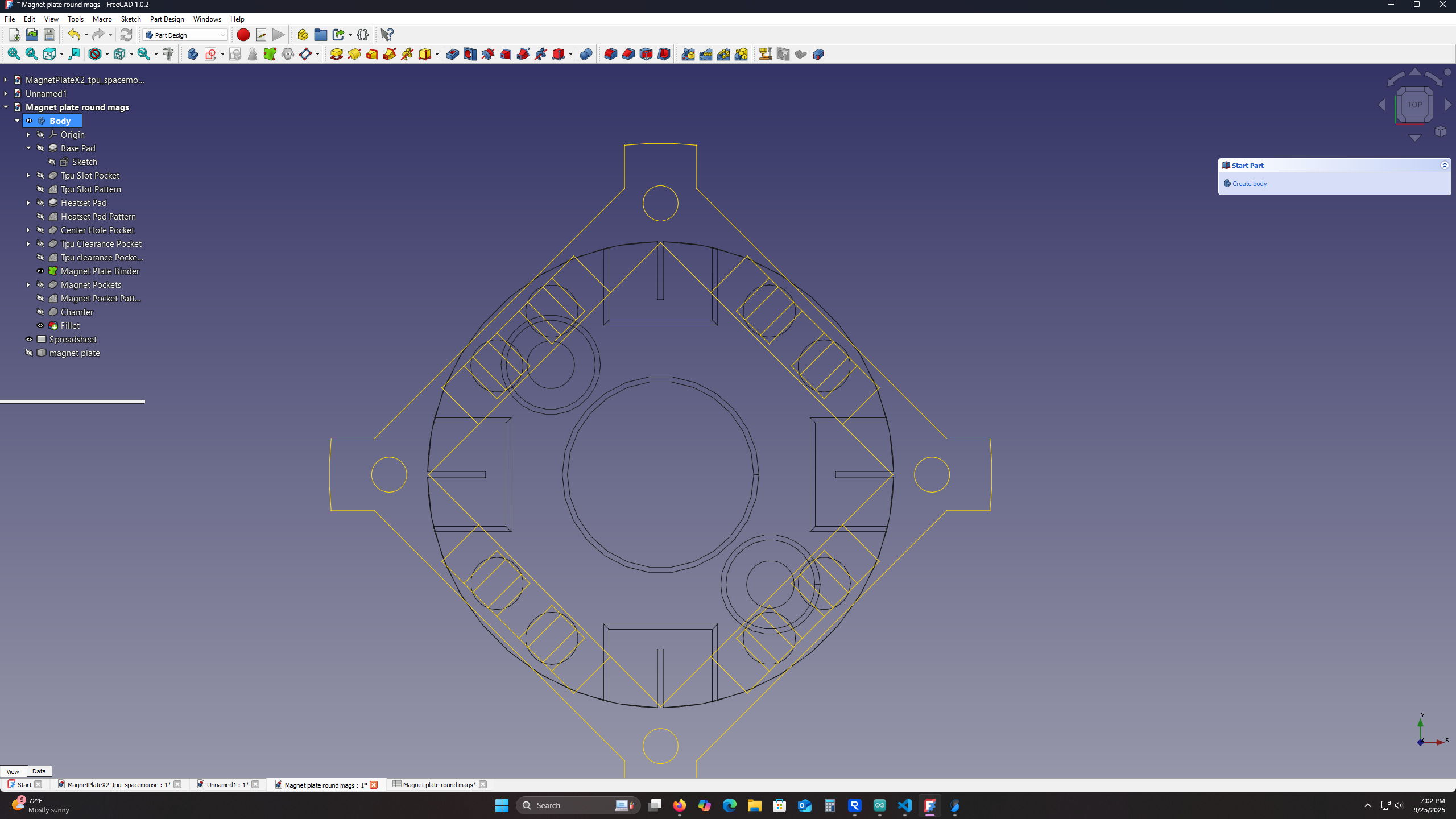Collapse the Start Part task panel
1456x819 pixels.
click(1444, 165)
